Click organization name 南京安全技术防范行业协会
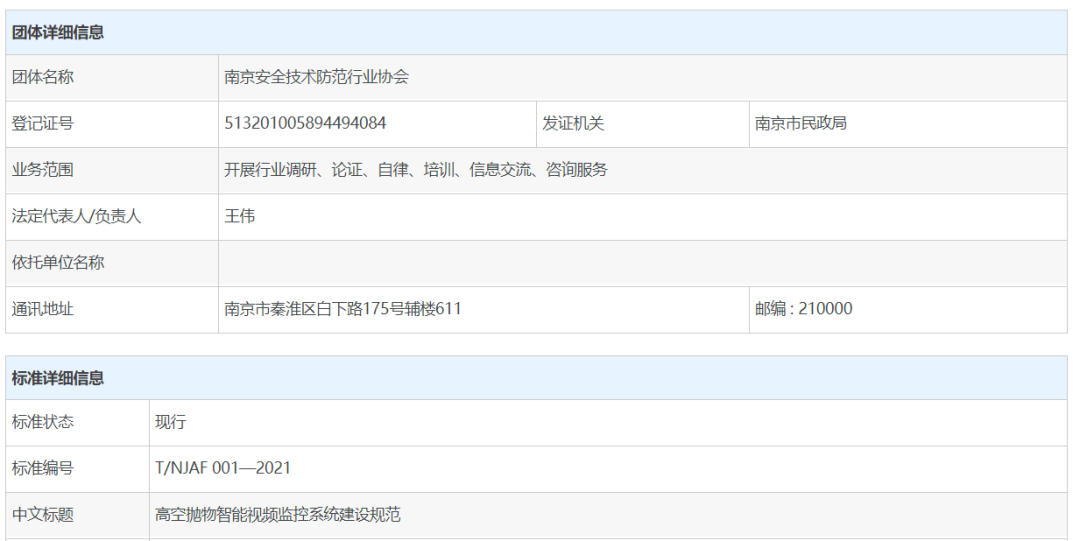The height and width of the screenshot is (541, 1080). tap(316, 77)
